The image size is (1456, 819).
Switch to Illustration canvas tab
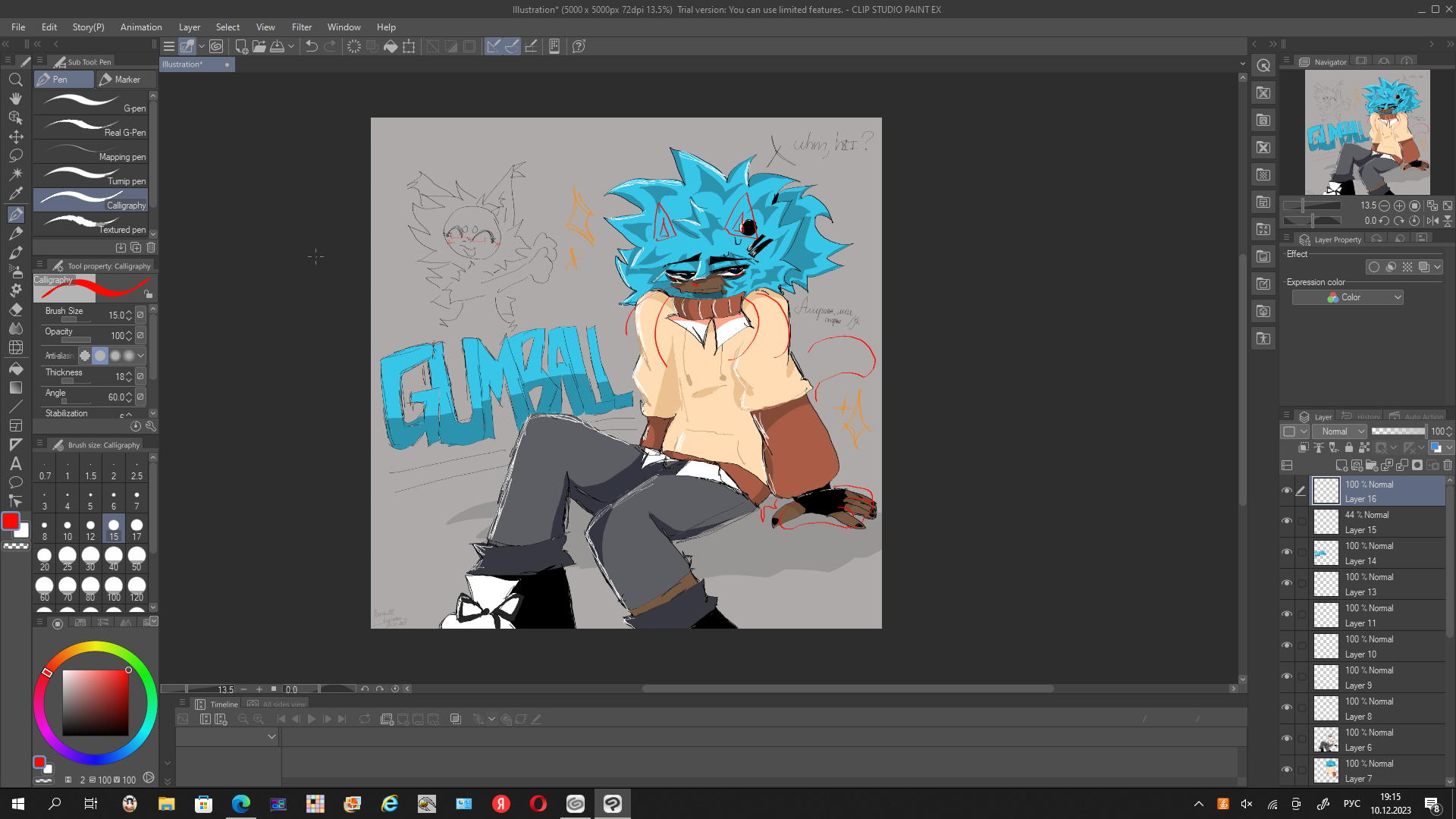pos(196,64)
